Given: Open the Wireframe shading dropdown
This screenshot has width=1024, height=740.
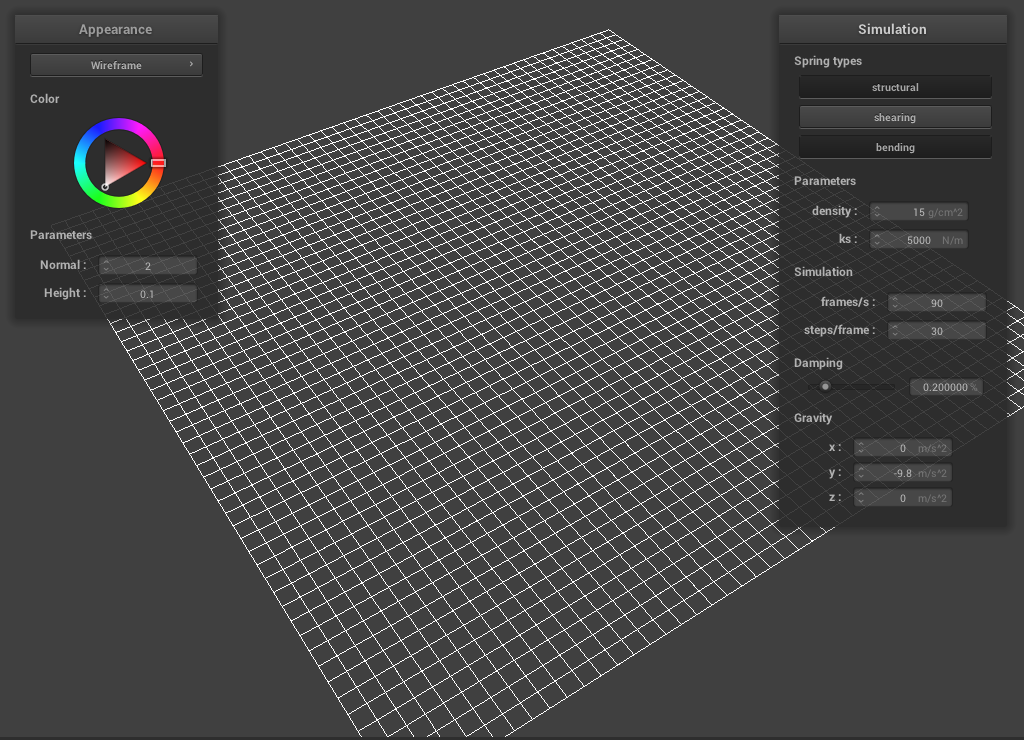Looking at the screenshot, I should pos(116,65).
